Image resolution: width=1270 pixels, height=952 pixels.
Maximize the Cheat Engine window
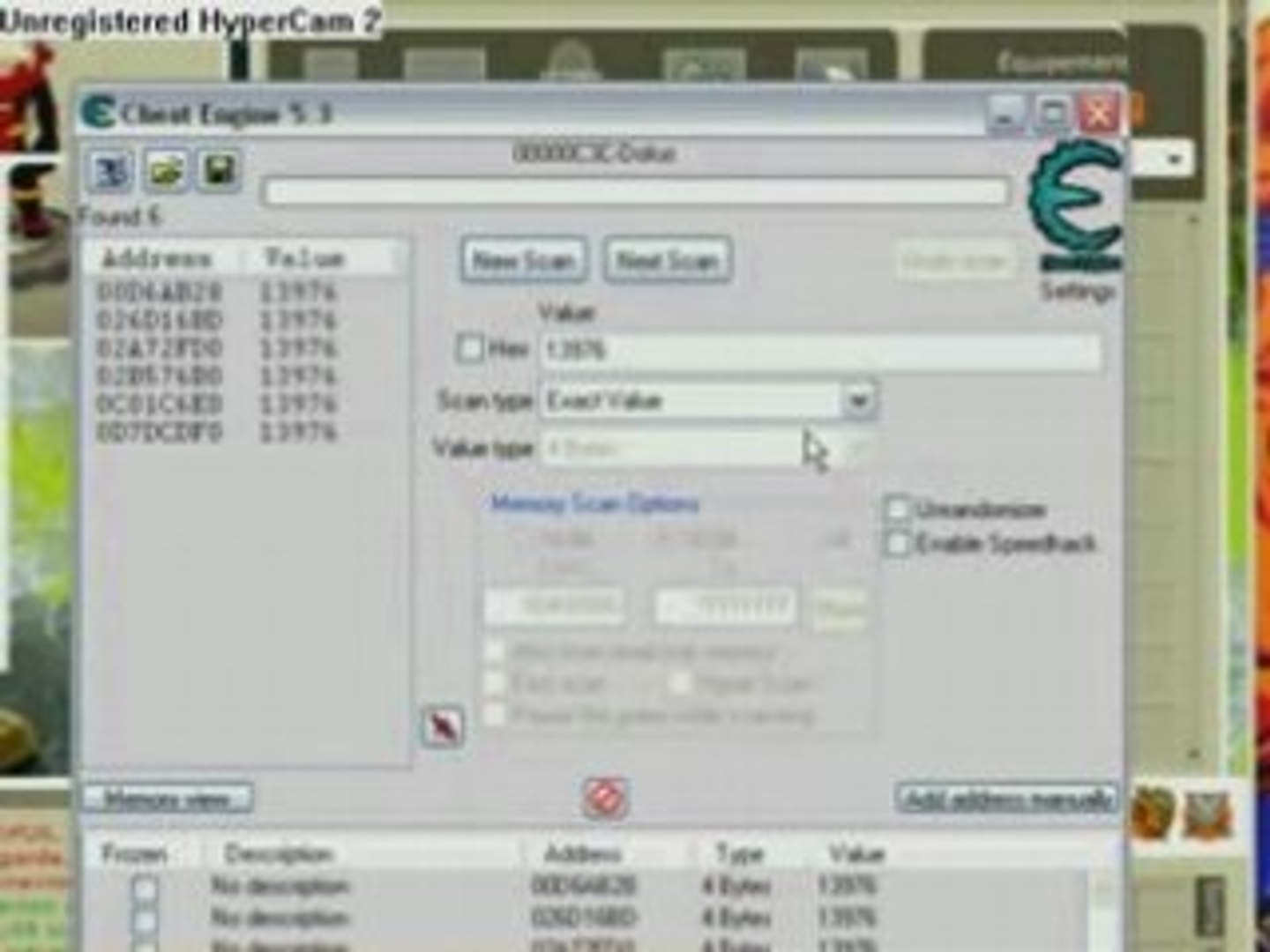(1052, 114)
